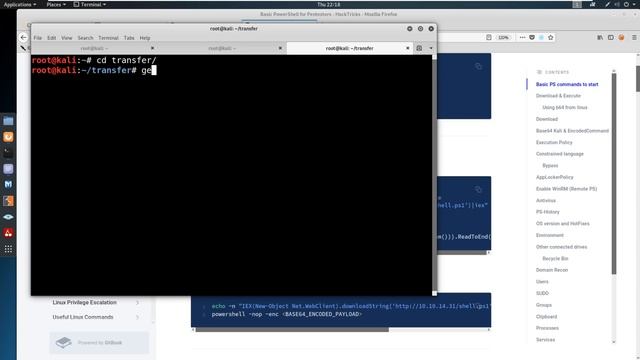Open Enable WinRM (Remote PS) link

coord(566,189)
